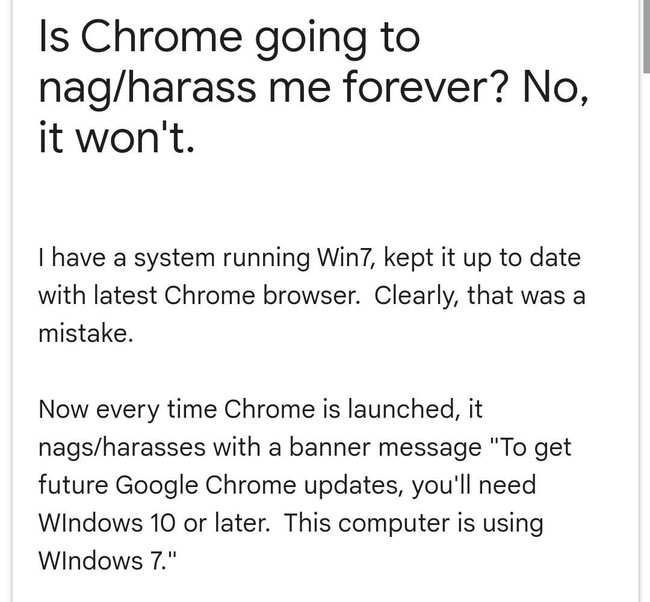Click the word "mistake." in the post
The height and width of the screenshot is (602, 650).
tap(86, 333)
